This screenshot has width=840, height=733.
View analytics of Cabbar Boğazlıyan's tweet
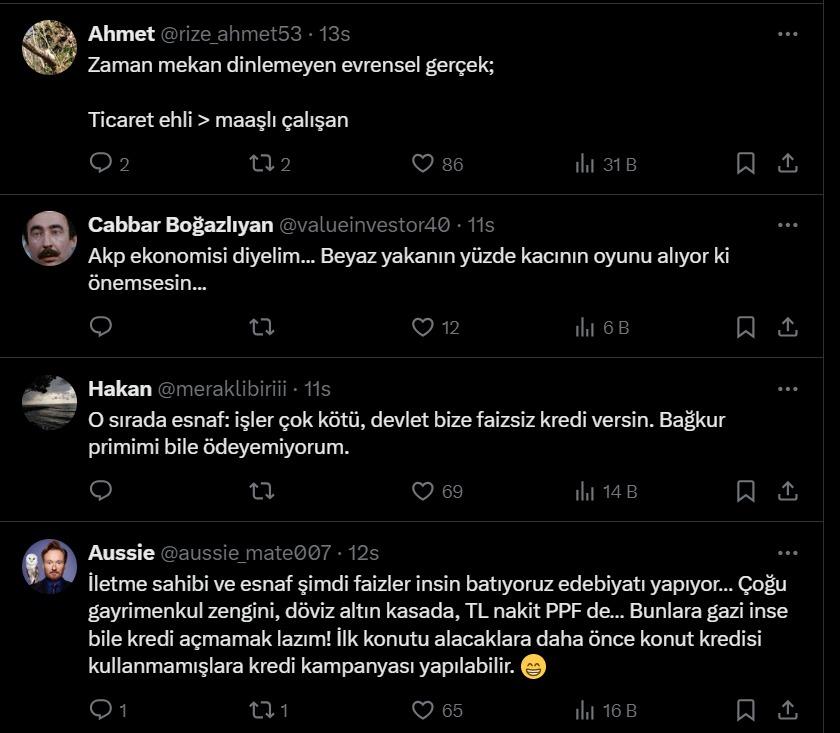tap(601, 327)
